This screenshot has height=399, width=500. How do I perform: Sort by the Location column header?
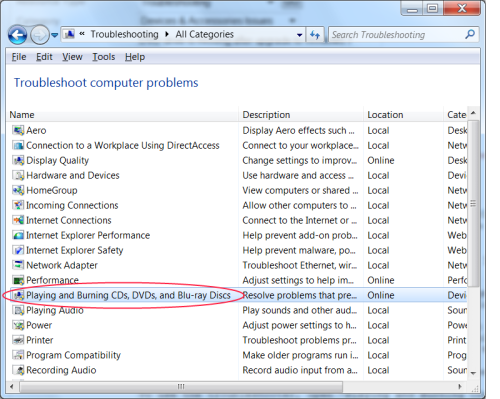pyautogui.click(x=403, y=115)
